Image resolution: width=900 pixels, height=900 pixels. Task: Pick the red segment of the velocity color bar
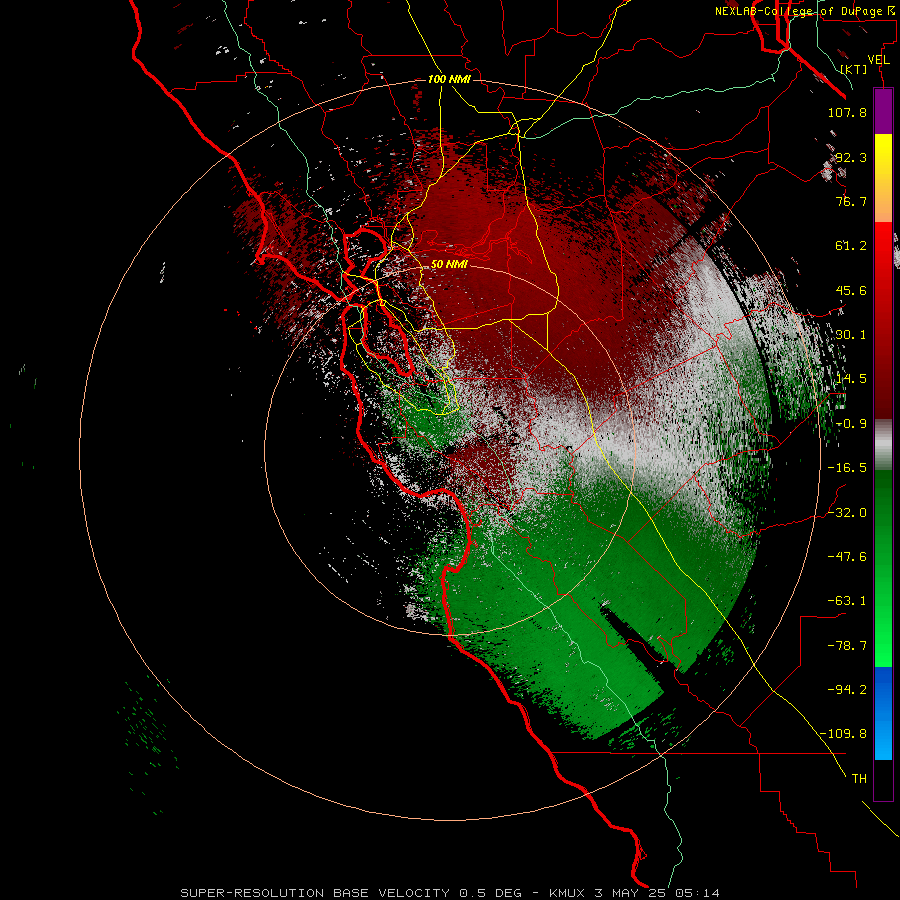(x=883, y=320)
